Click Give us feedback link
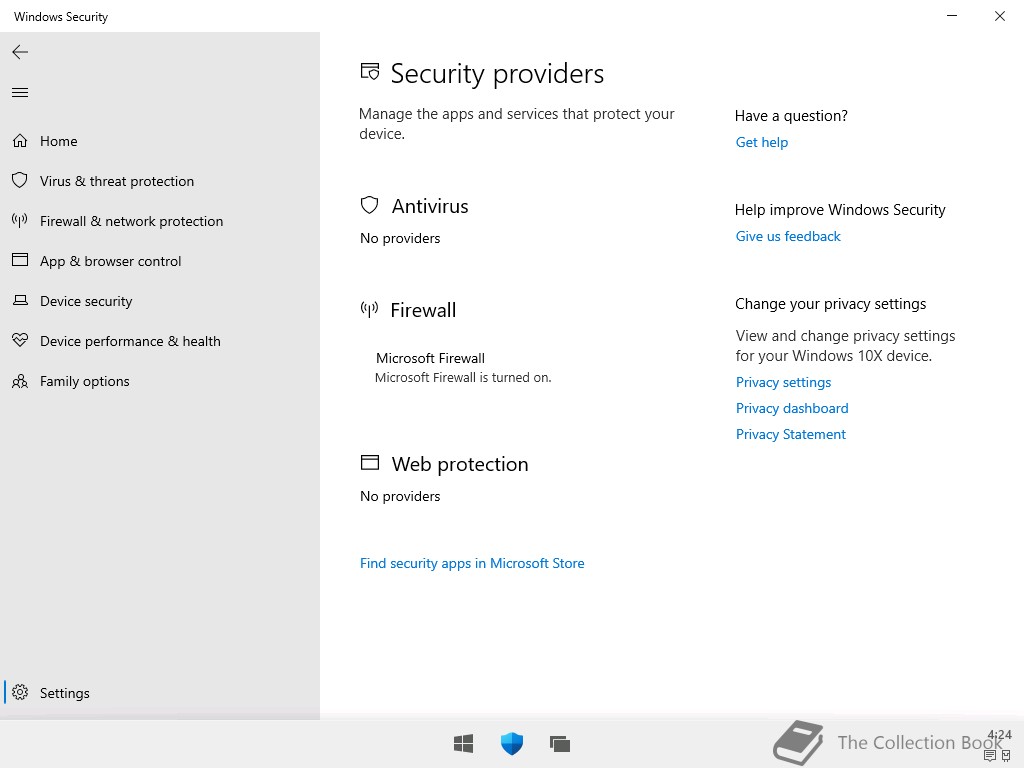The height and width of the screenshot is (768, 1024). pyautogui.click(x=788, y=236)
